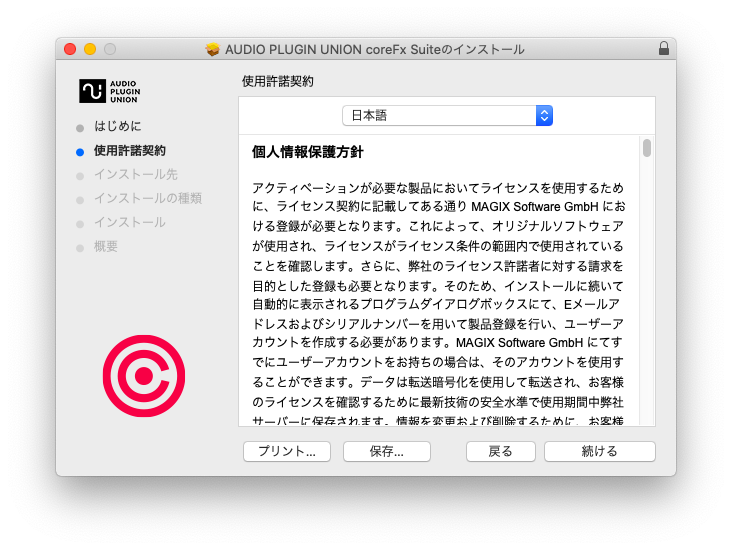732x550 pixels.
Task: Click the text line starting 目的とした登録も必要
Action: pyautogui.click(x=438, y=285)
